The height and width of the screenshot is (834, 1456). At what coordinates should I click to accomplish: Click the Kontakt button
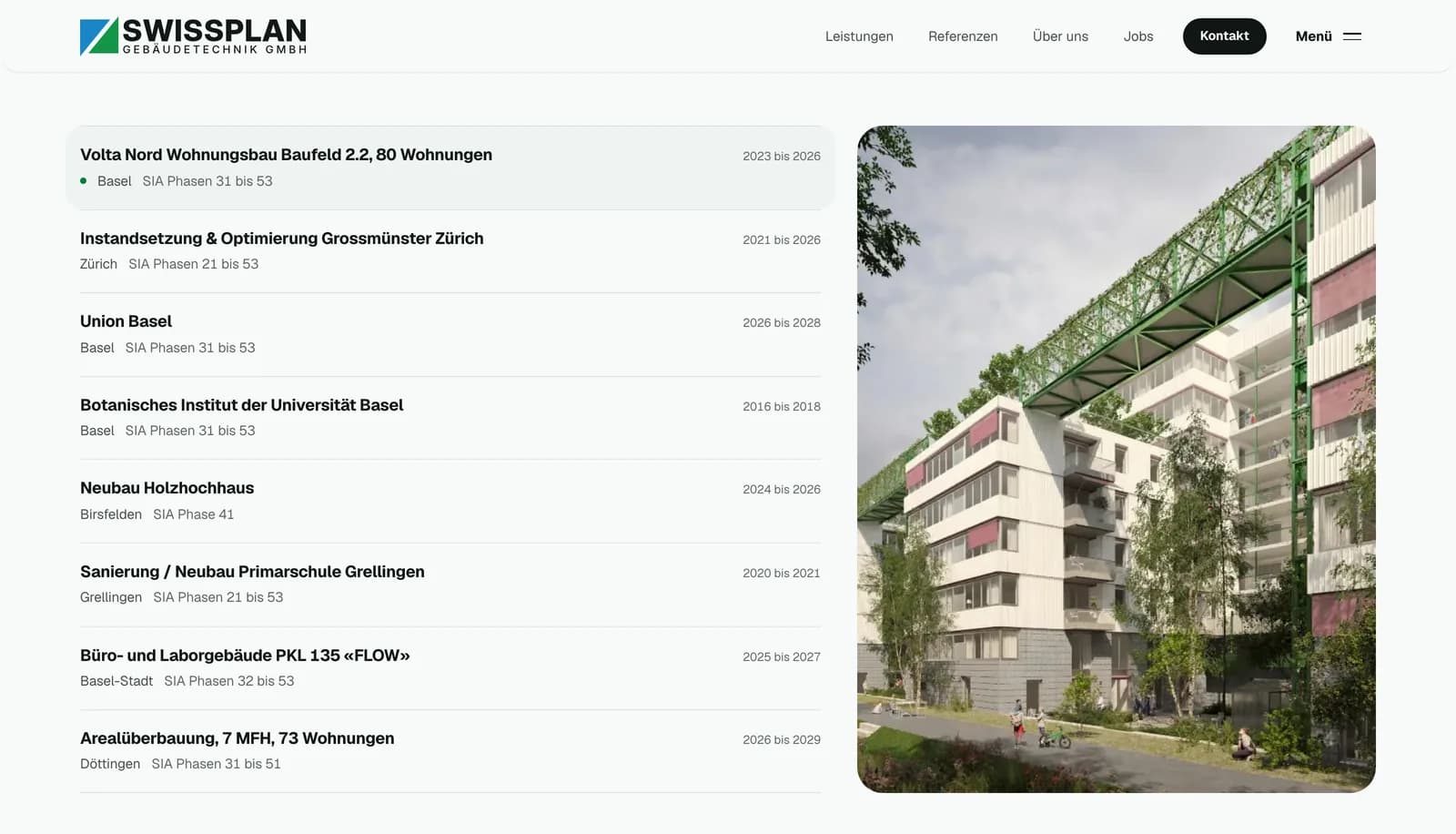(x=1224, y=36)
